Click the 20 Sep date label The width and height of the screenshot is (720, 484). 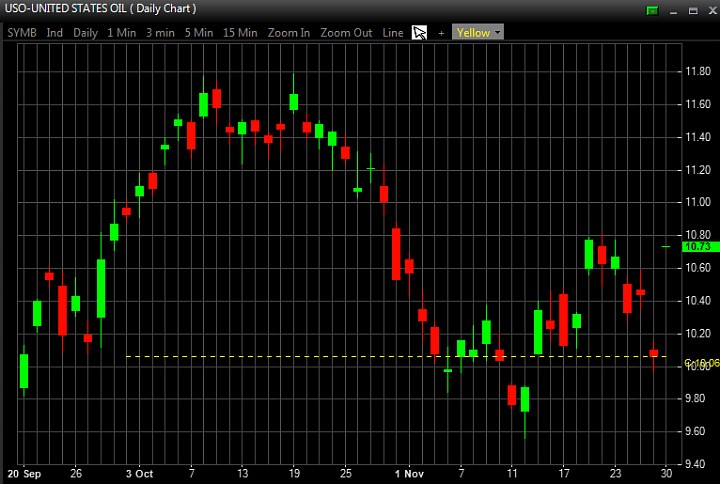point(24,474)
